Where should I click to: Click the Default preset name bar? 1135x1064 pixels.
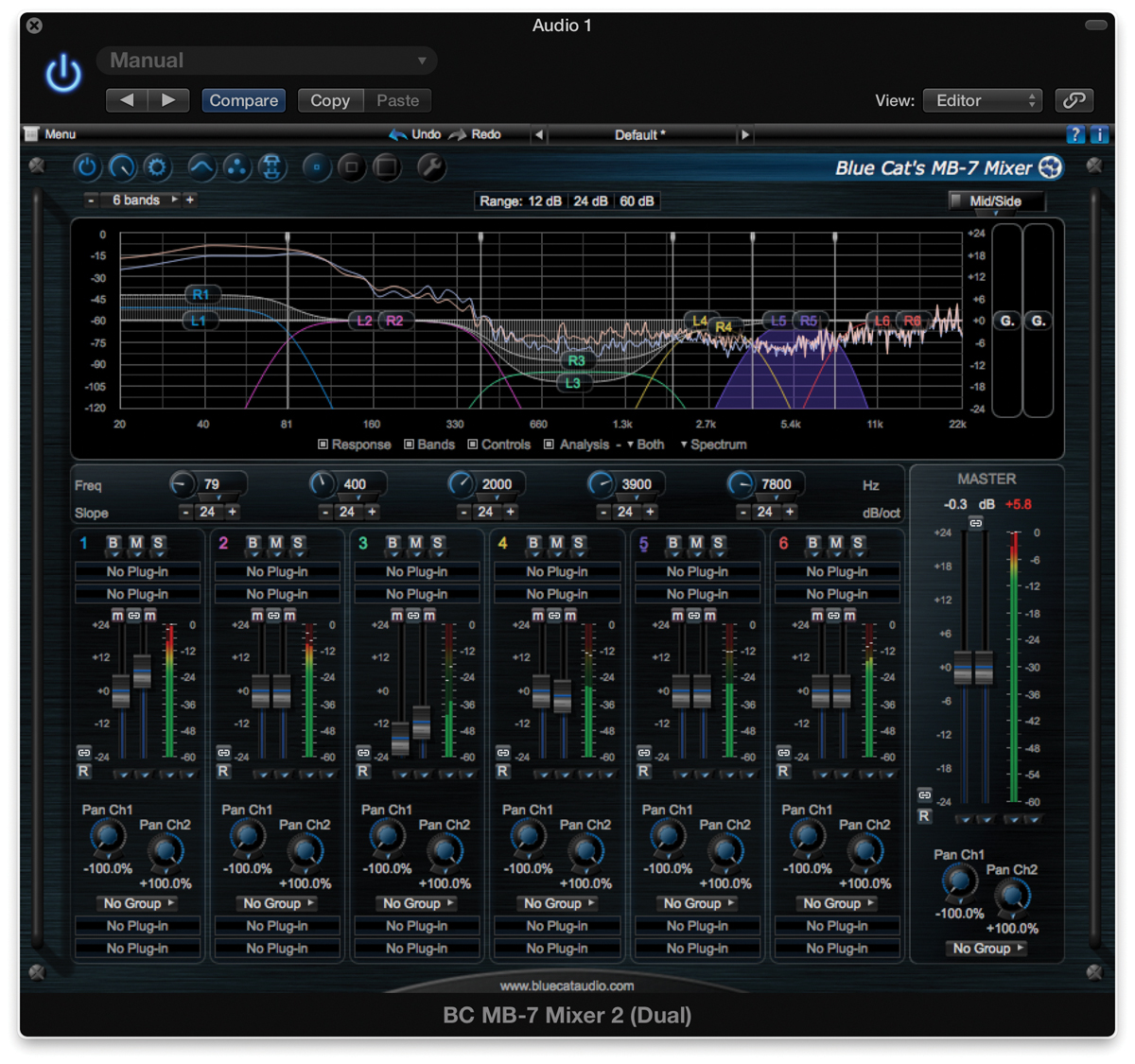(639, 134)
